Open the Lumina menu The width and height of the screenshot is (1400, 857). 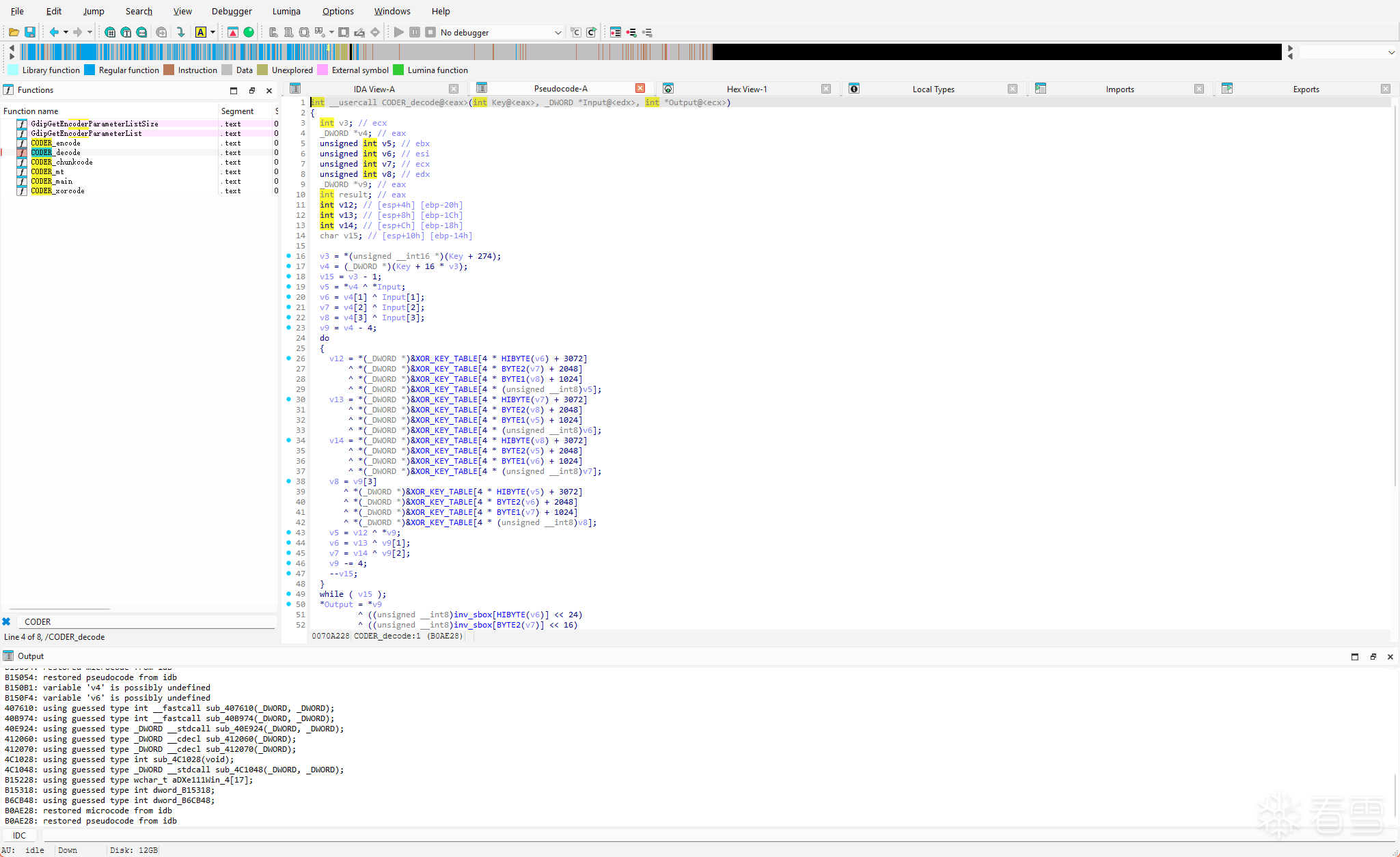(x=286, y=11)
